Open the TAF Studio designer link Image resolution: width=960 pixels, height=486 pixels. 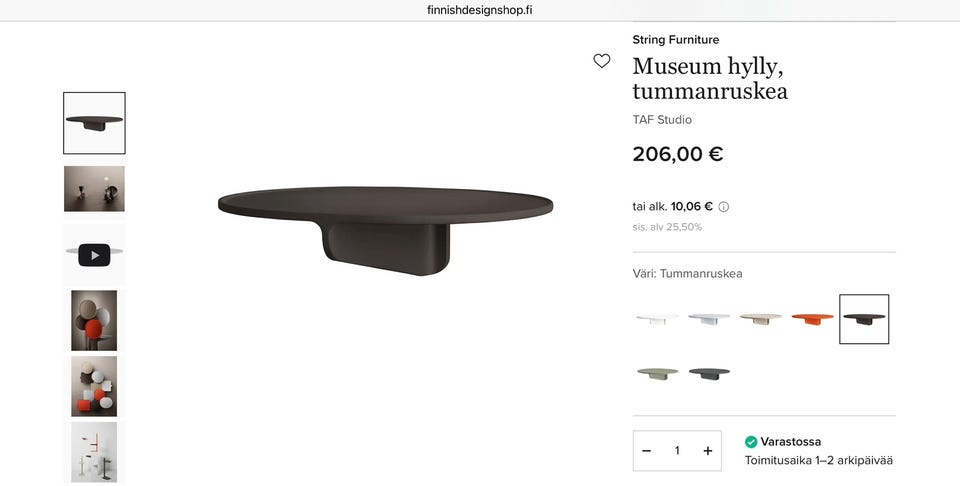click(x=662, y=120)
